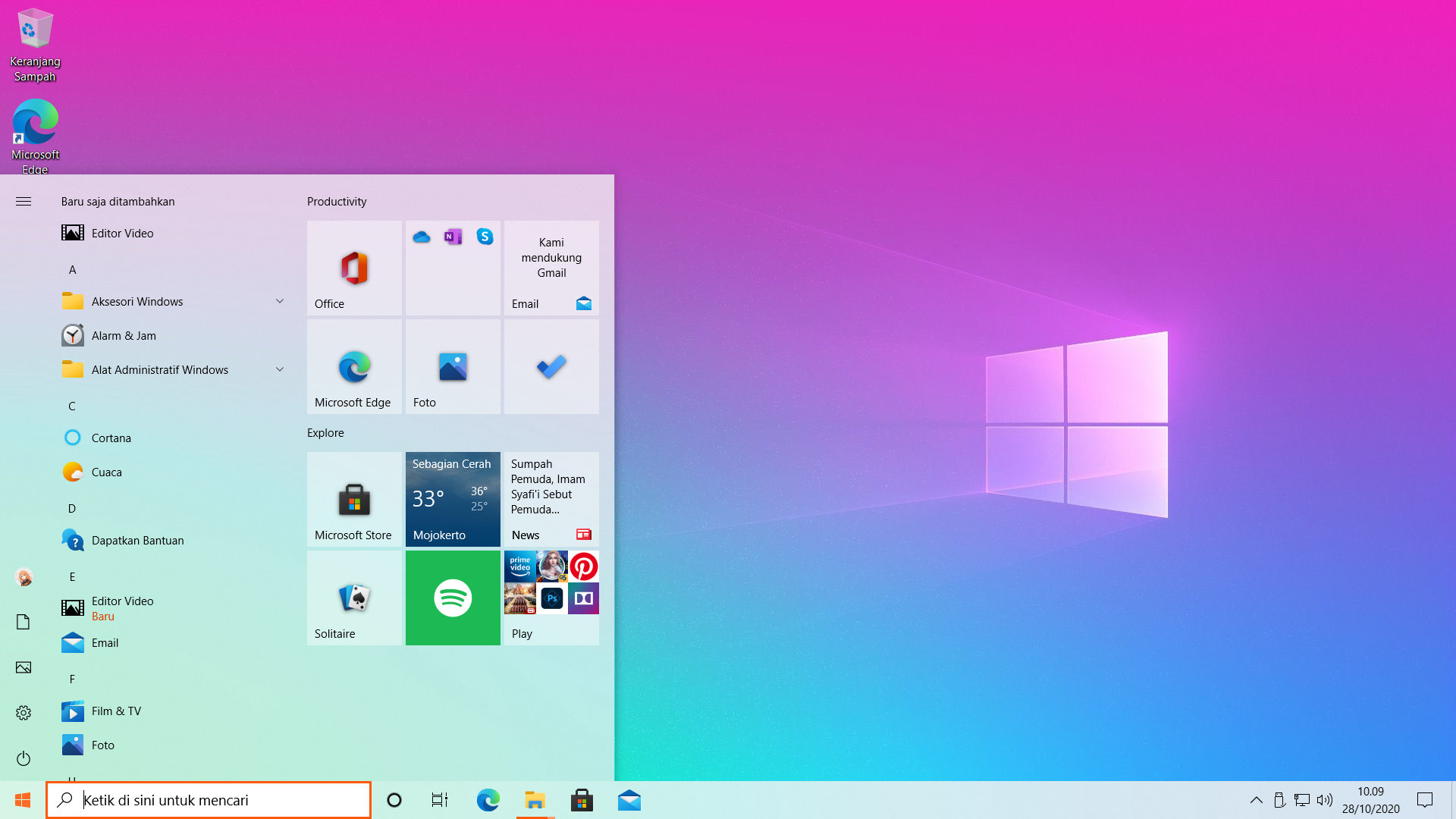Click the volume icon in the system tray
The width and height of the screenshot is (1456, 819).
1324,800
